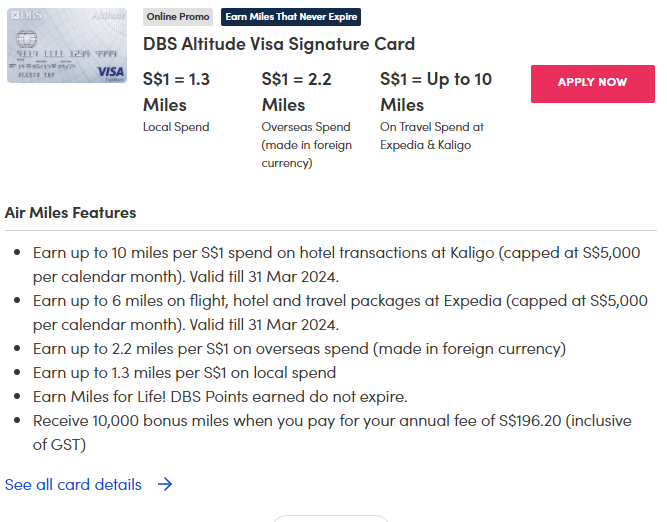Click the Visa logo on the card image
The width and height of the screenshot is (667, 522).
[111, 71]
